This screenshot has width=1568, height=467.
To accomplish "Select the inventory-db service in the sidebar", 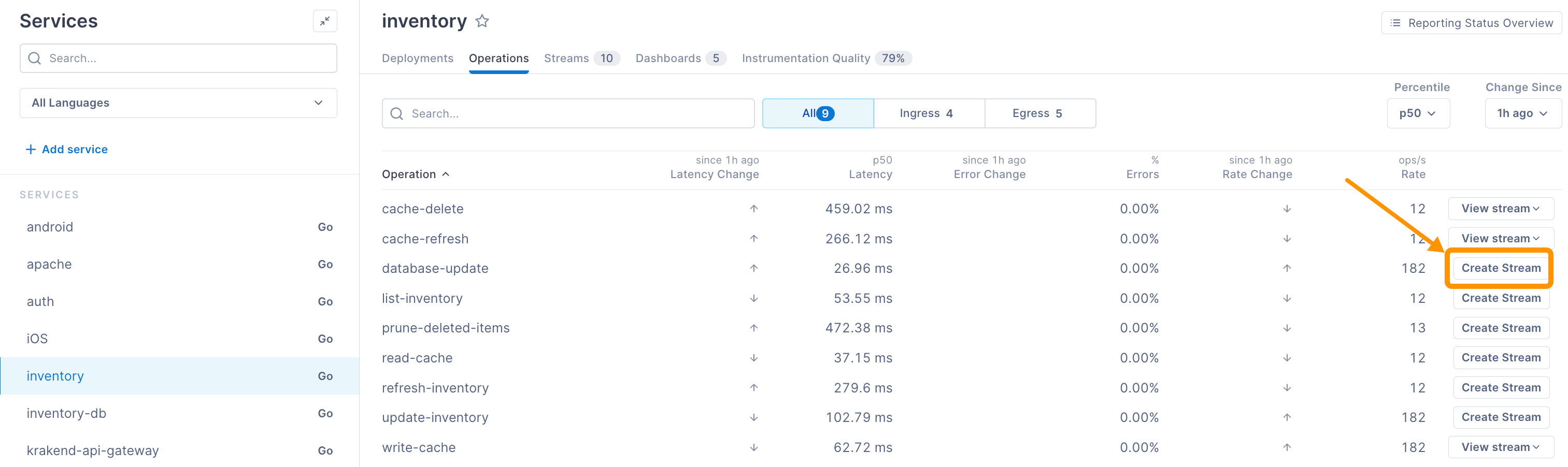I will click(66, 413).
